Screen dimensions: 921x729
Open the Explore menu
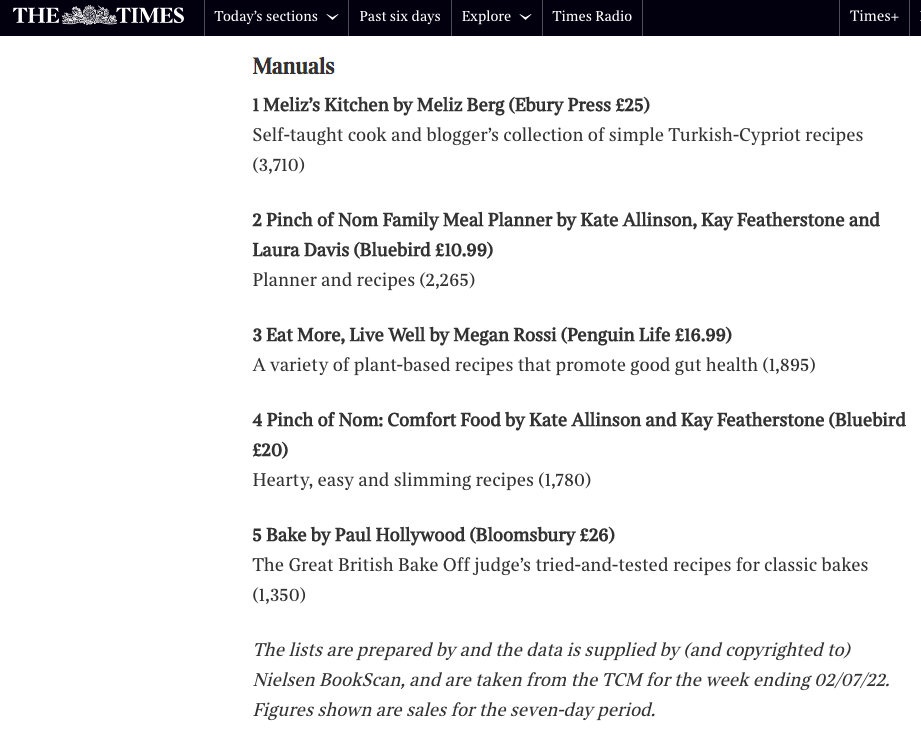pos(496,16)
